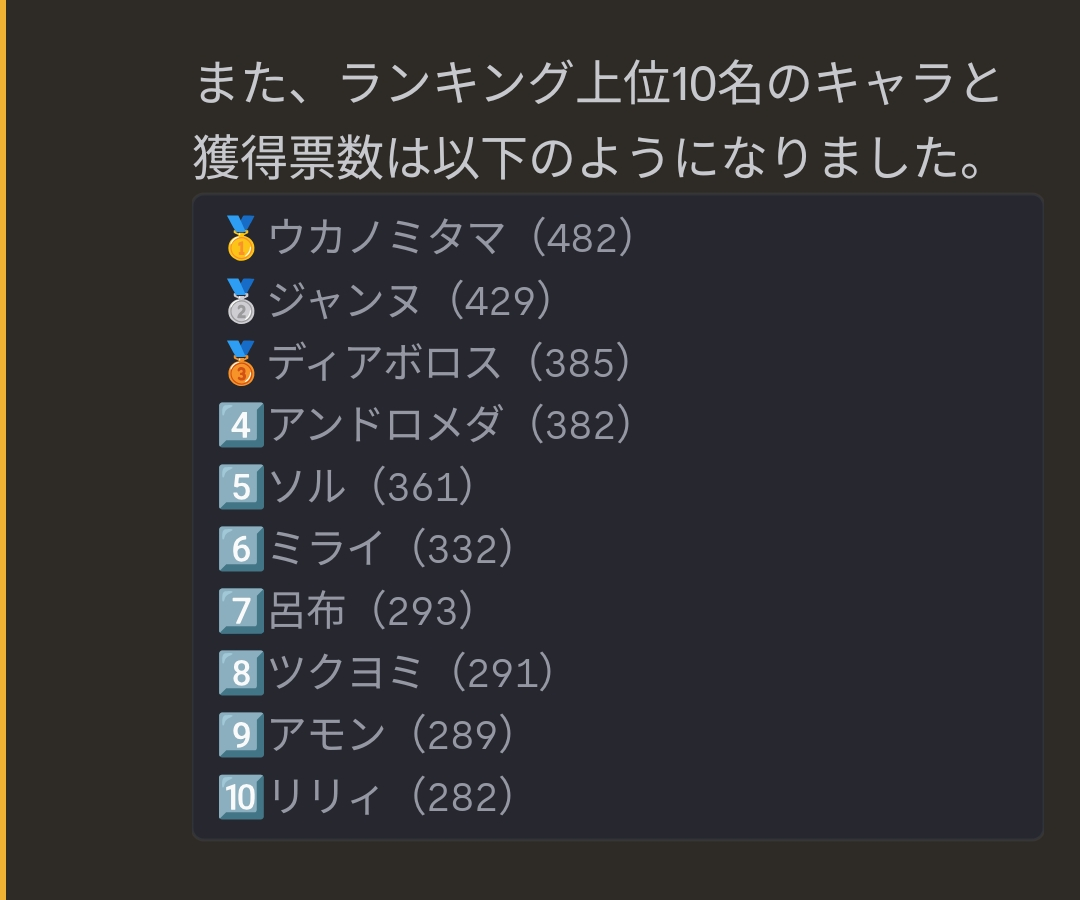Image resolution: width=1080 pixels, height=900 pixels.
Task: Click the number 6 keycap emoji
Action: pyautogui.click(x=241, y=549)
